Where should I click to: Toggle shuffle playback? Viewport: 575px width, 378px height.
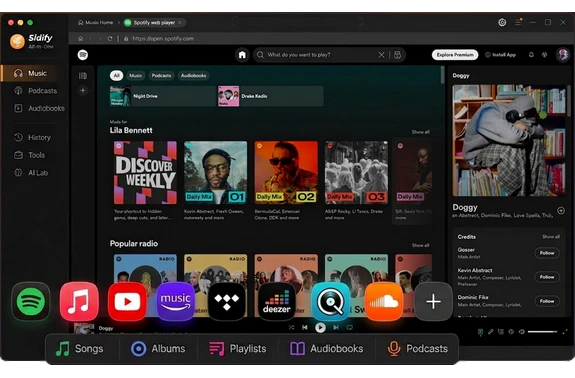291,327
